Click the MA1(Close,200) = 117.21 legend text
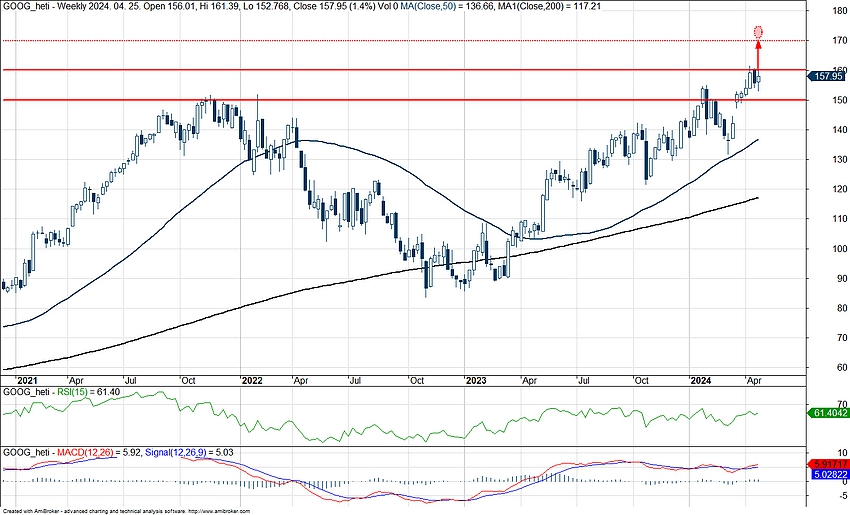This screenshot has width=850, height=515. click(x=548, y=6)
